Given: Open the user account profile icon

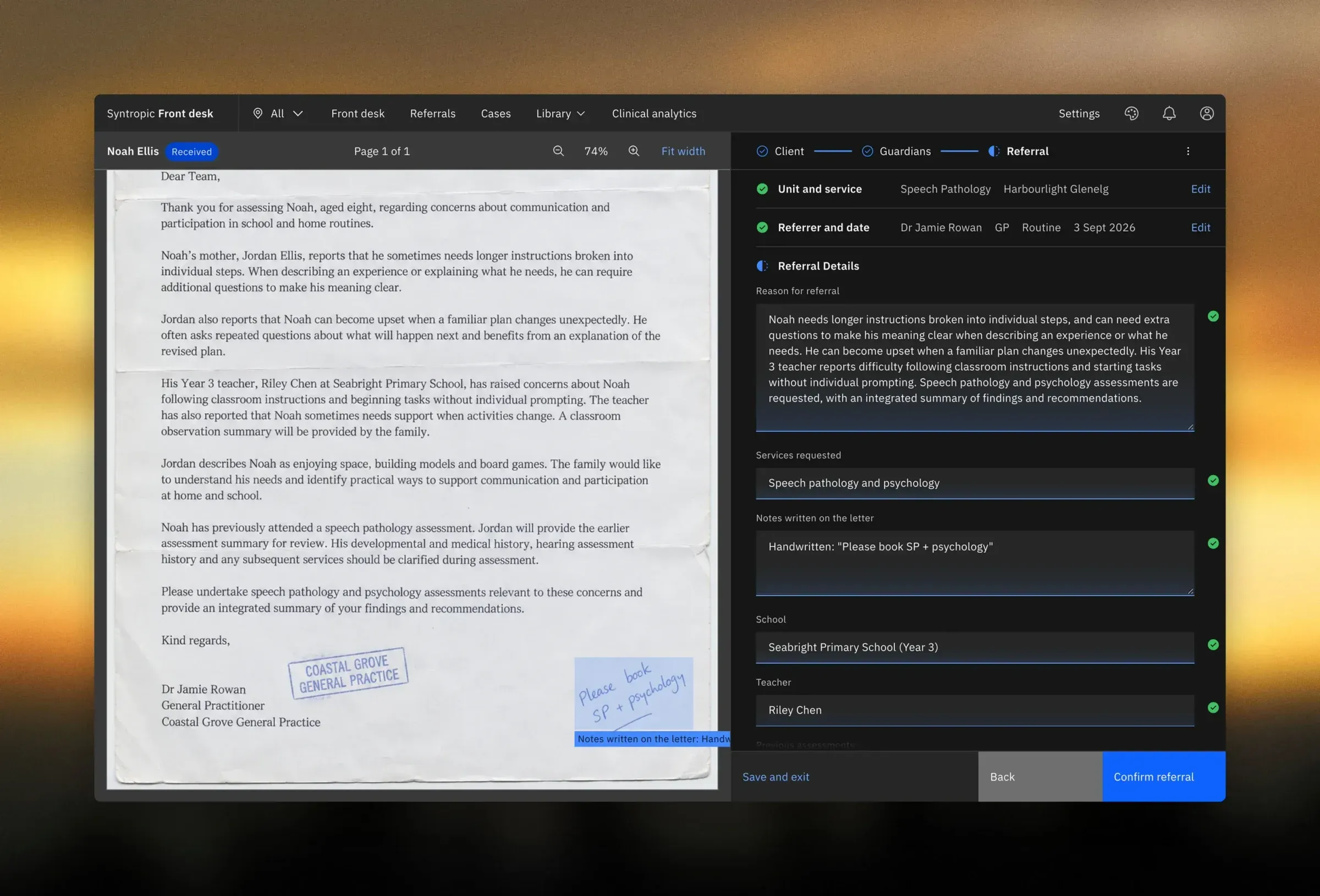Looking at the screenshot, I should 1207,114.
